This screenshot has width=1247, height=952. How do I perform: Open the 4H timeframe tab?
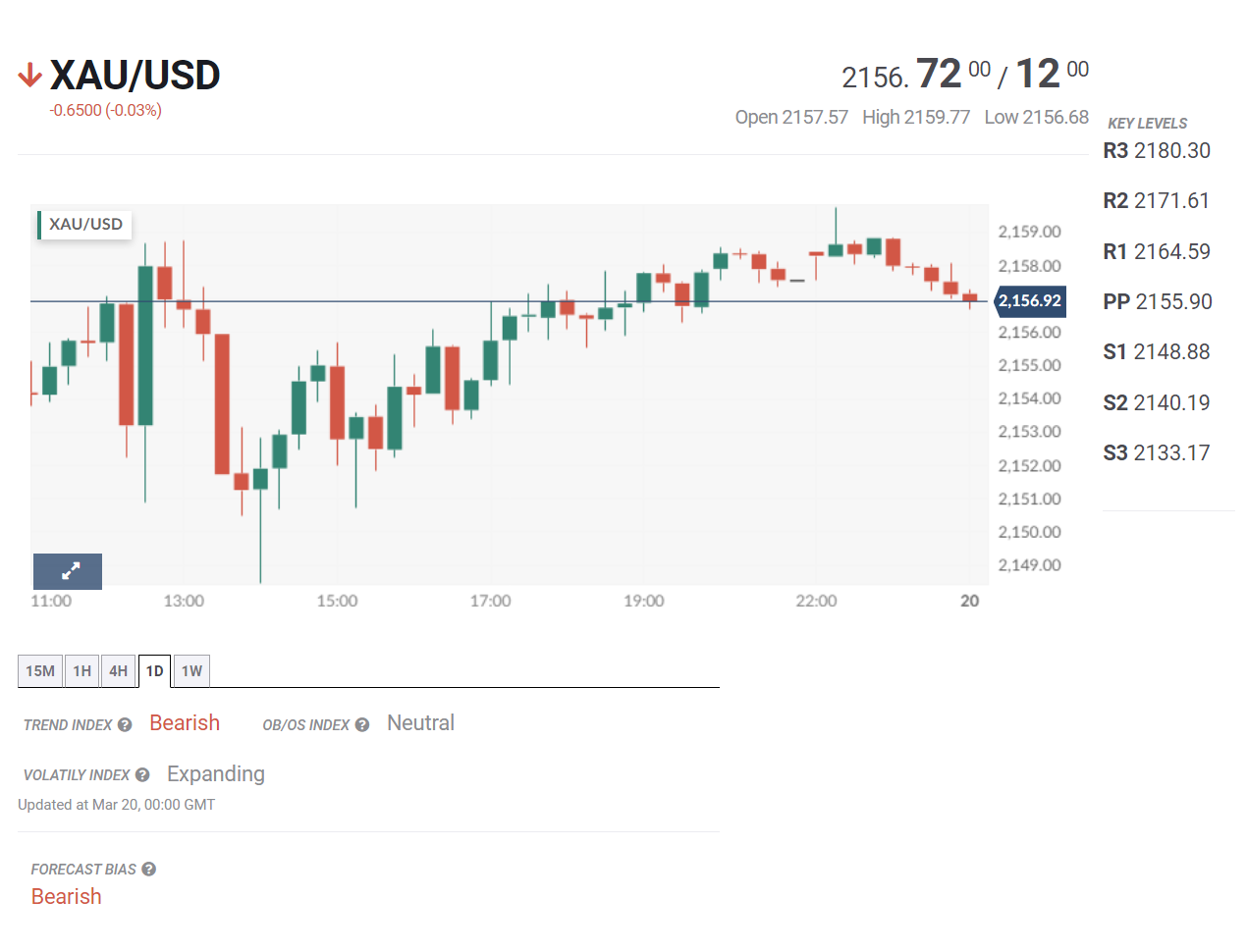pyautogui.click(x=118, y=671)
